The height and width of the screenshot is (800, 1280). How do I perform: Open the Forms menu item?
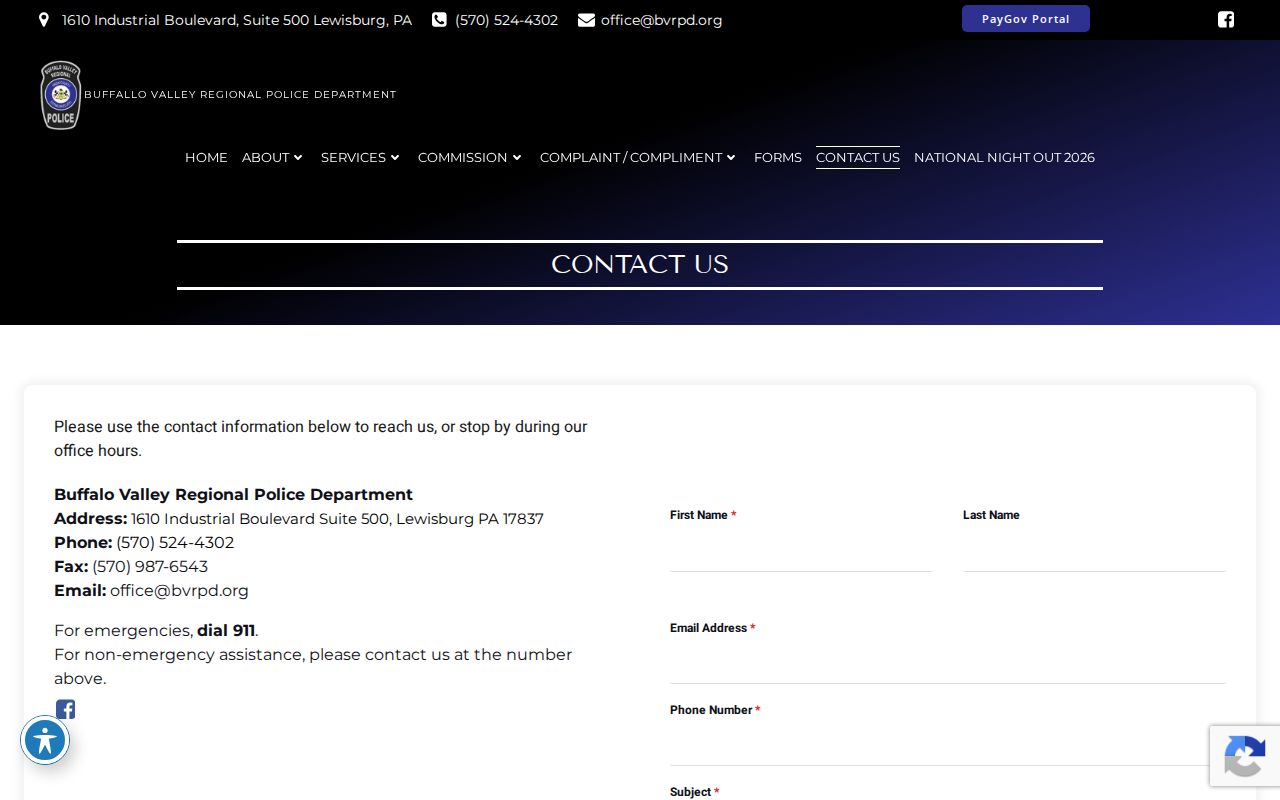click(x=778, y=158)
